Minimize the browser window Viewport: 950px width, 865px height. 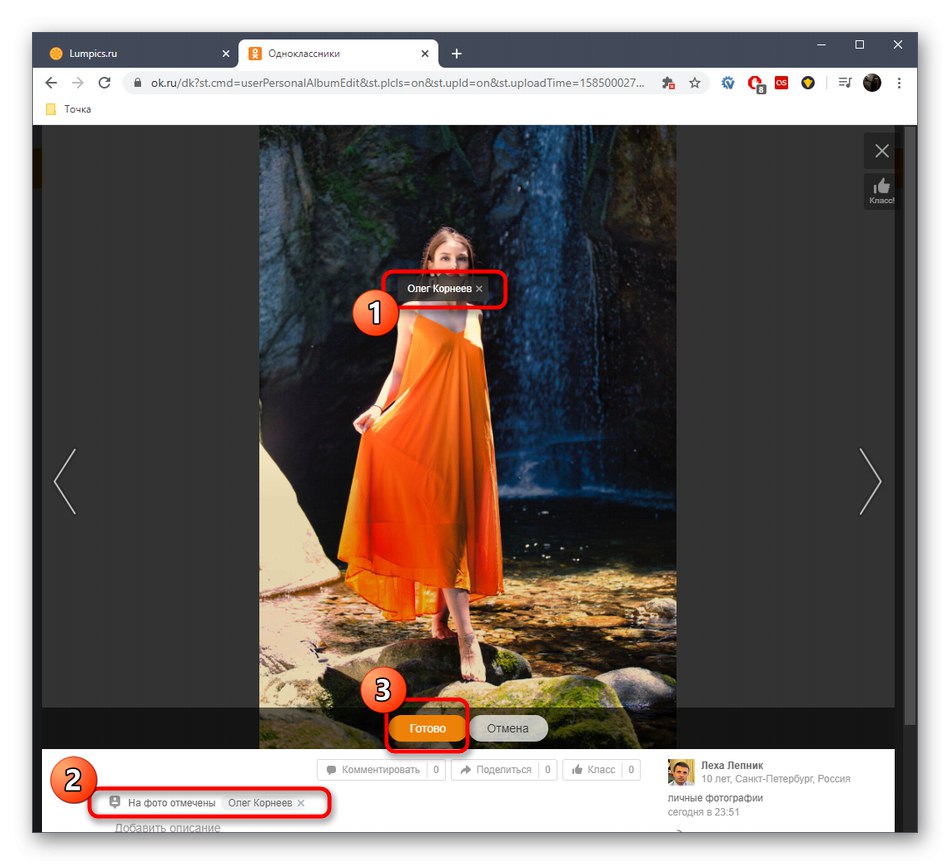821,45
